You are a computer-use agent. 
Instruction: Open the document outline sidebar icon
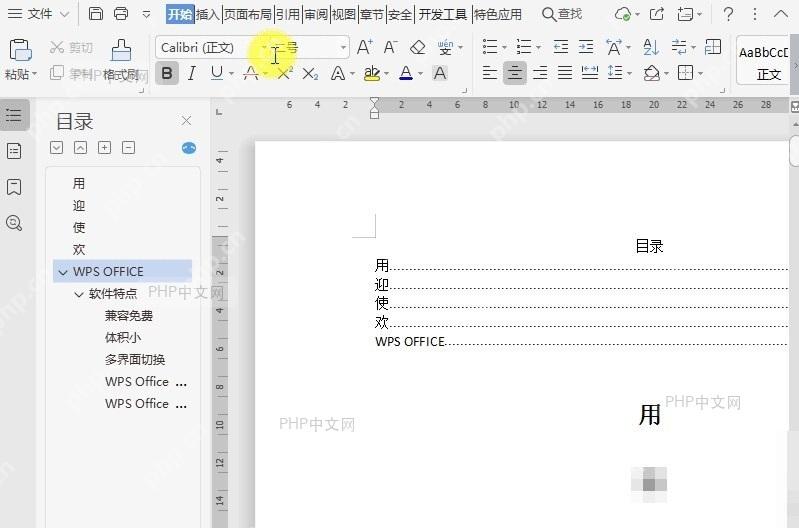click(14, 115)
